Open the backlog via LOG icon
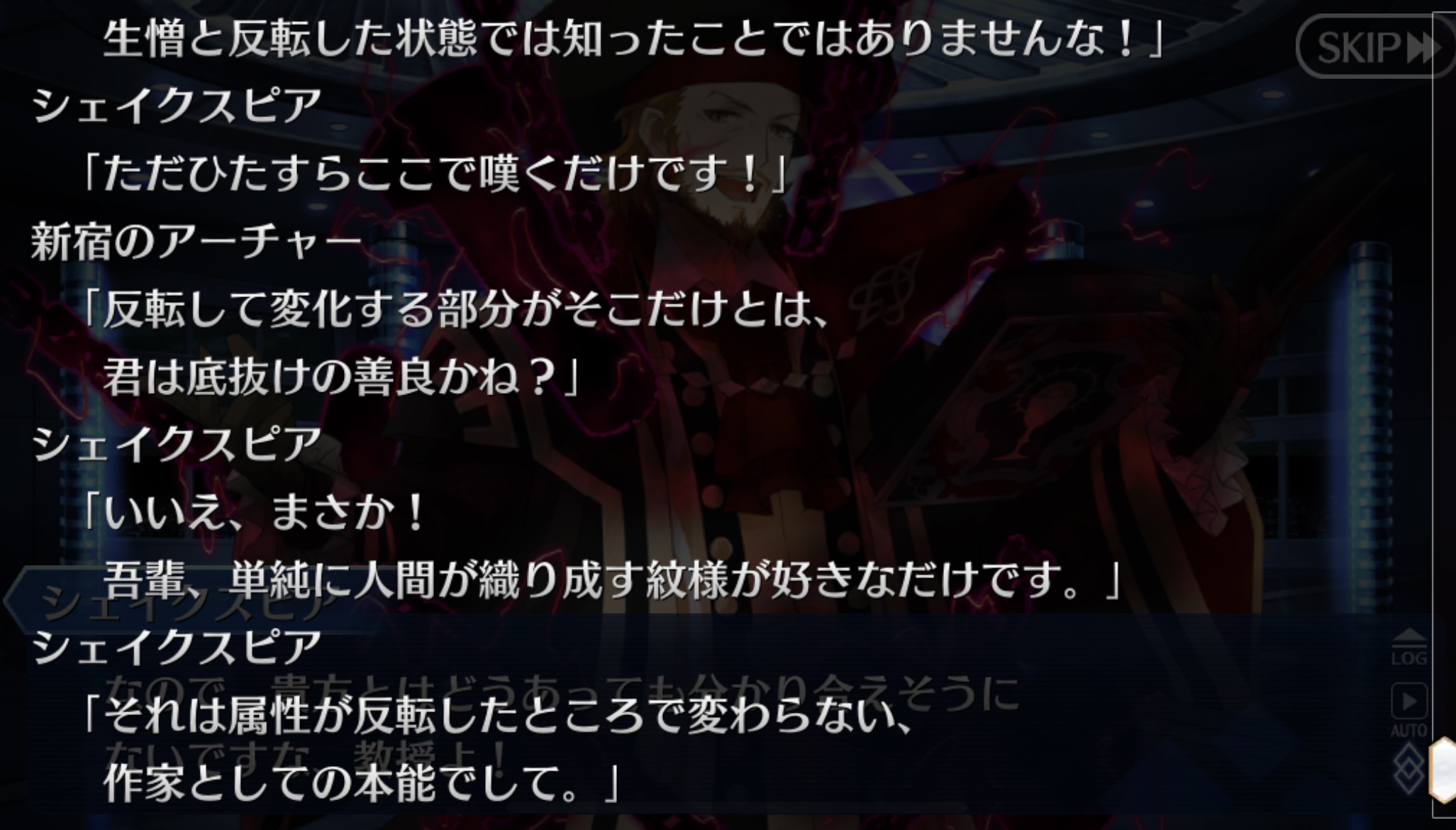This screenshot has height=830, width=1456. (x=1408, y=647)
